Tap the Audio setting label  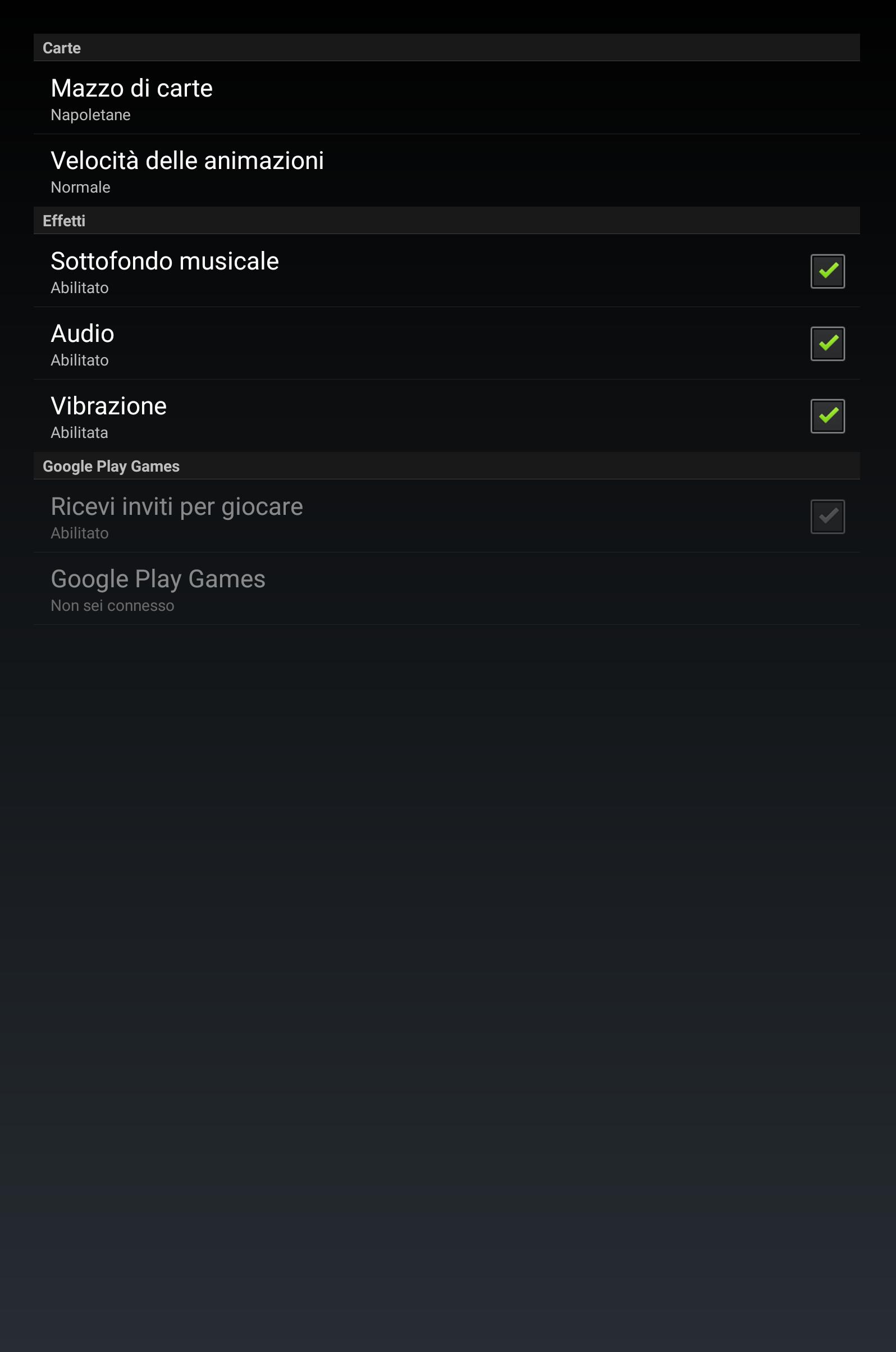click(83, 334)
